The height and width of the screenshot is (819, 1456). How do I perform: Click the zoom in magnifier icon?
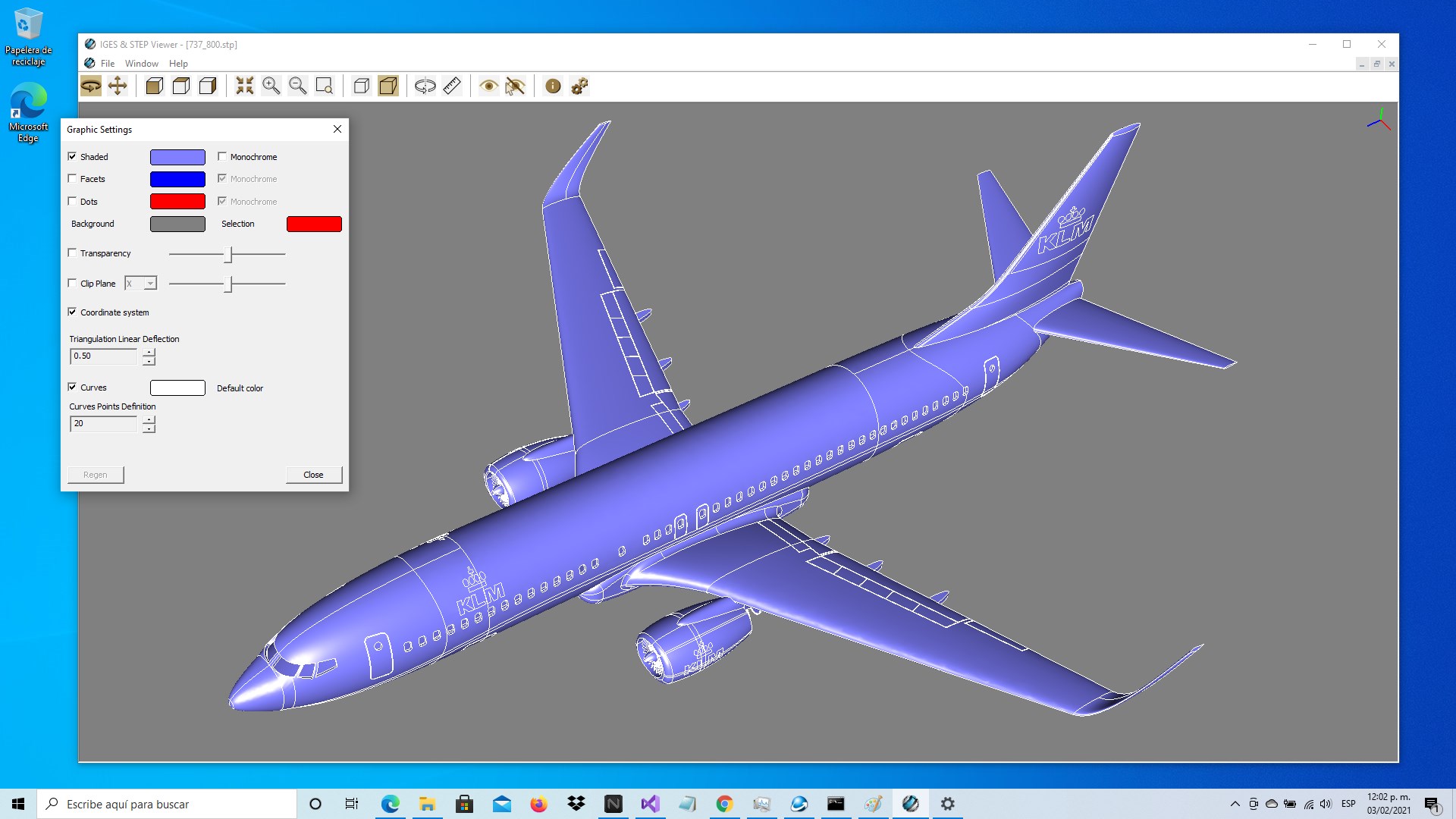271,86
